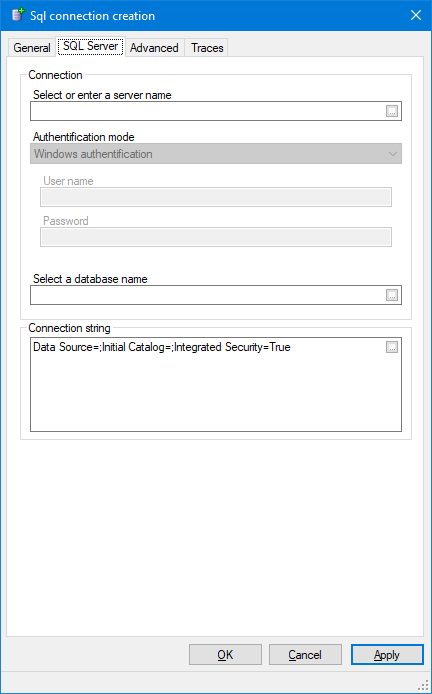Image resolution: width=432 pixels, height=694 pixels.
Task: Open the connection string editor ellipsis button
Action: pyautogui.click(x=392, y=347)
